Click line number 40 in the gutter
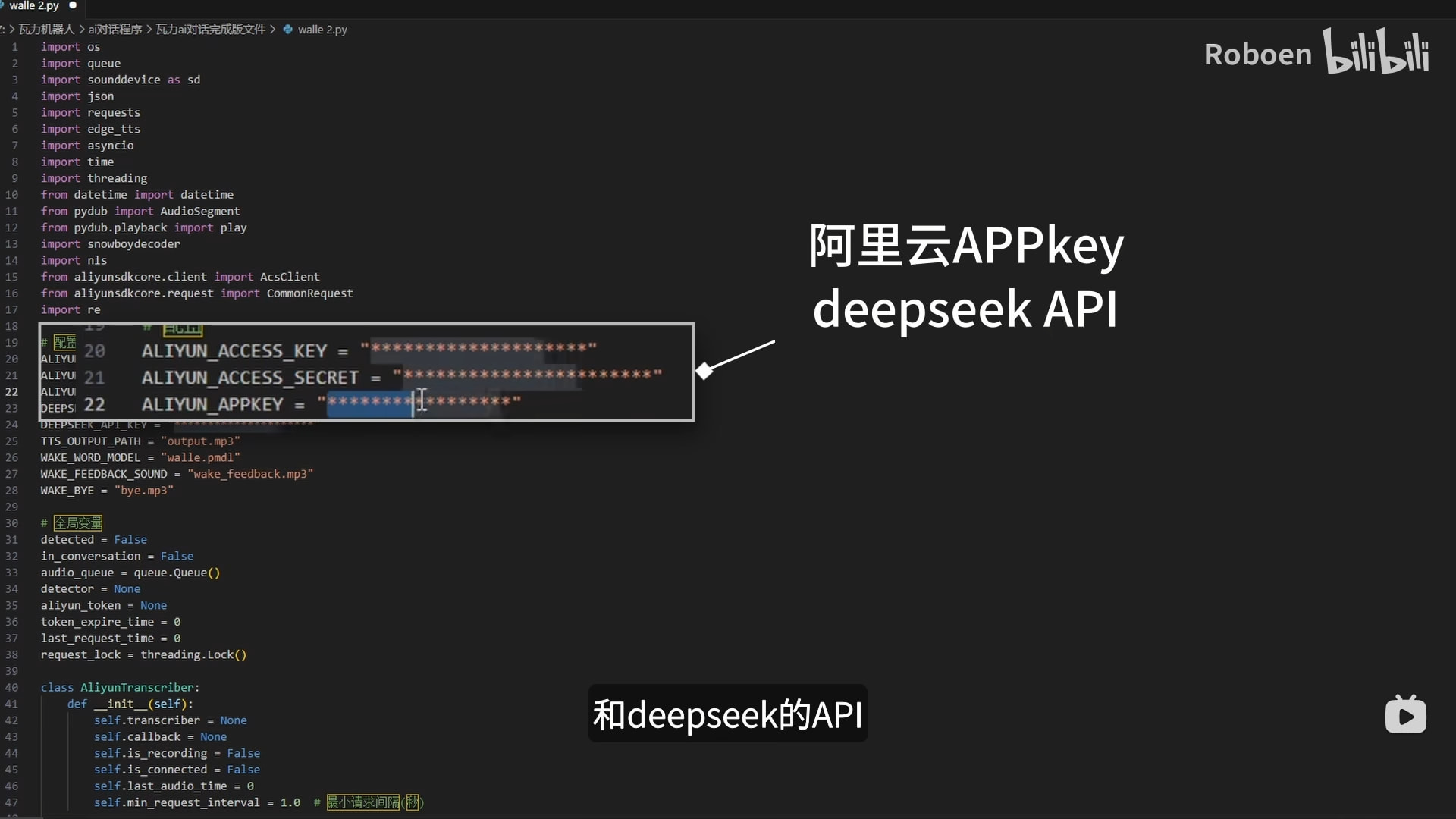Viewport: 1456px width, 819px height. pos(11,687)
